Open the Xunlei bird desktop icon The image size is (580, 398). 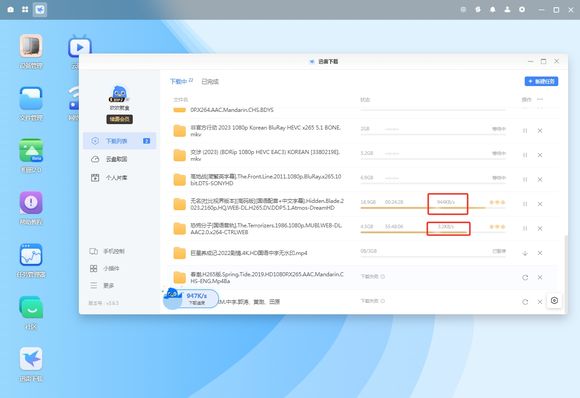pyautogui.click(x=31, y=359)
